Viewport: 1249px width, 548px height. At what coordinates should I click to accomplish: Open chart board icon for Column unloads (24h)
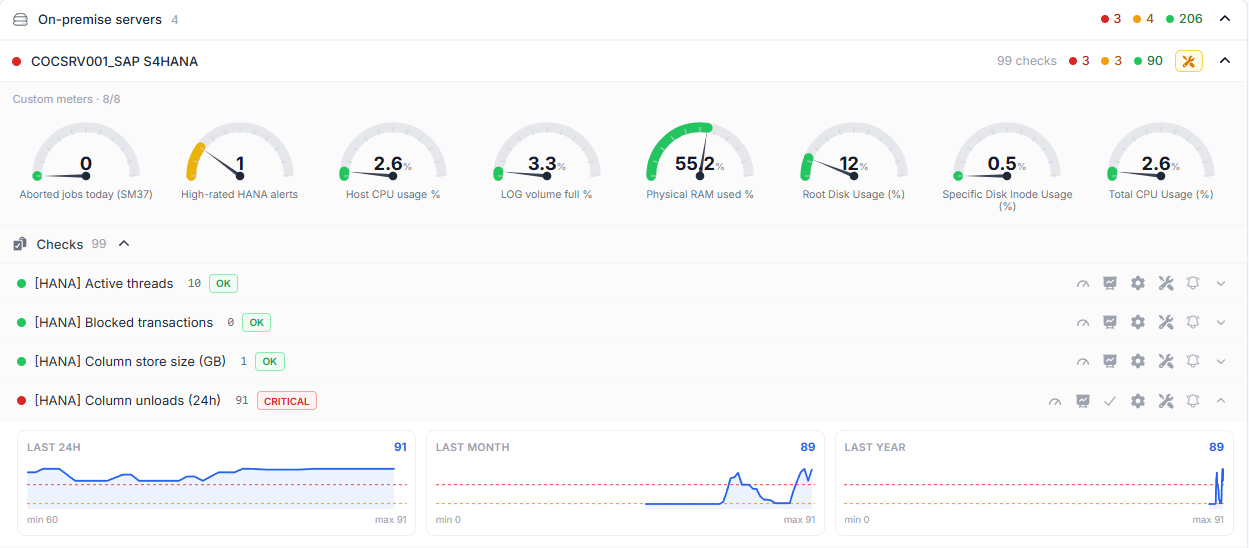click(x=1082, y=401)
